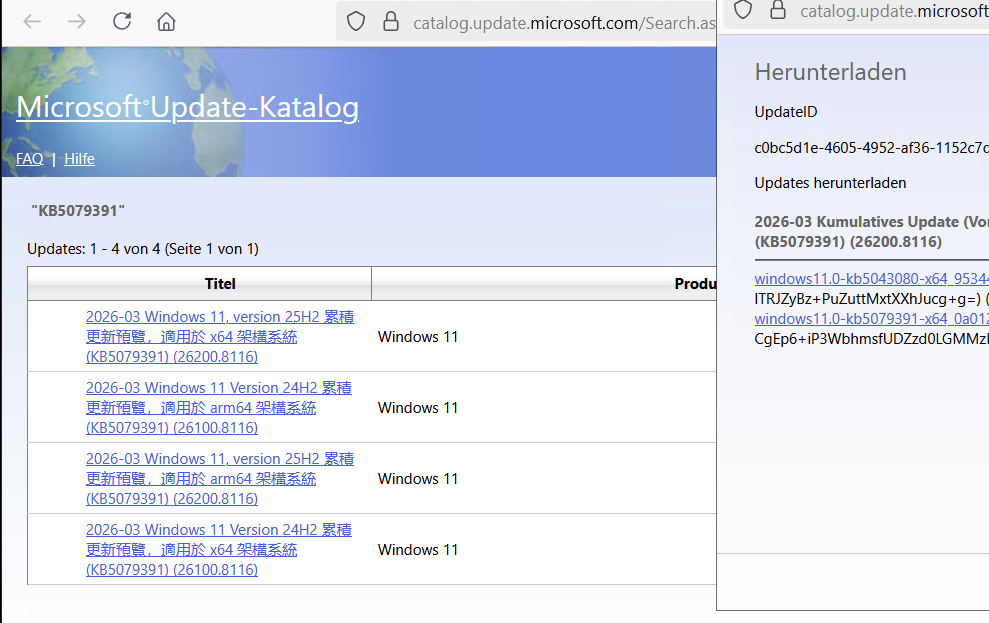Reload the current catalog page

coord(122,21)
